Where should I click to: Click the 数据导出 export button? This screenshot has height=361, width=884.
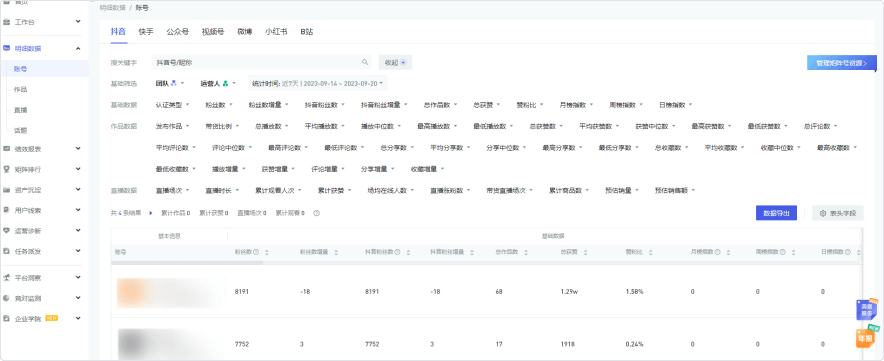coord(776,213)
